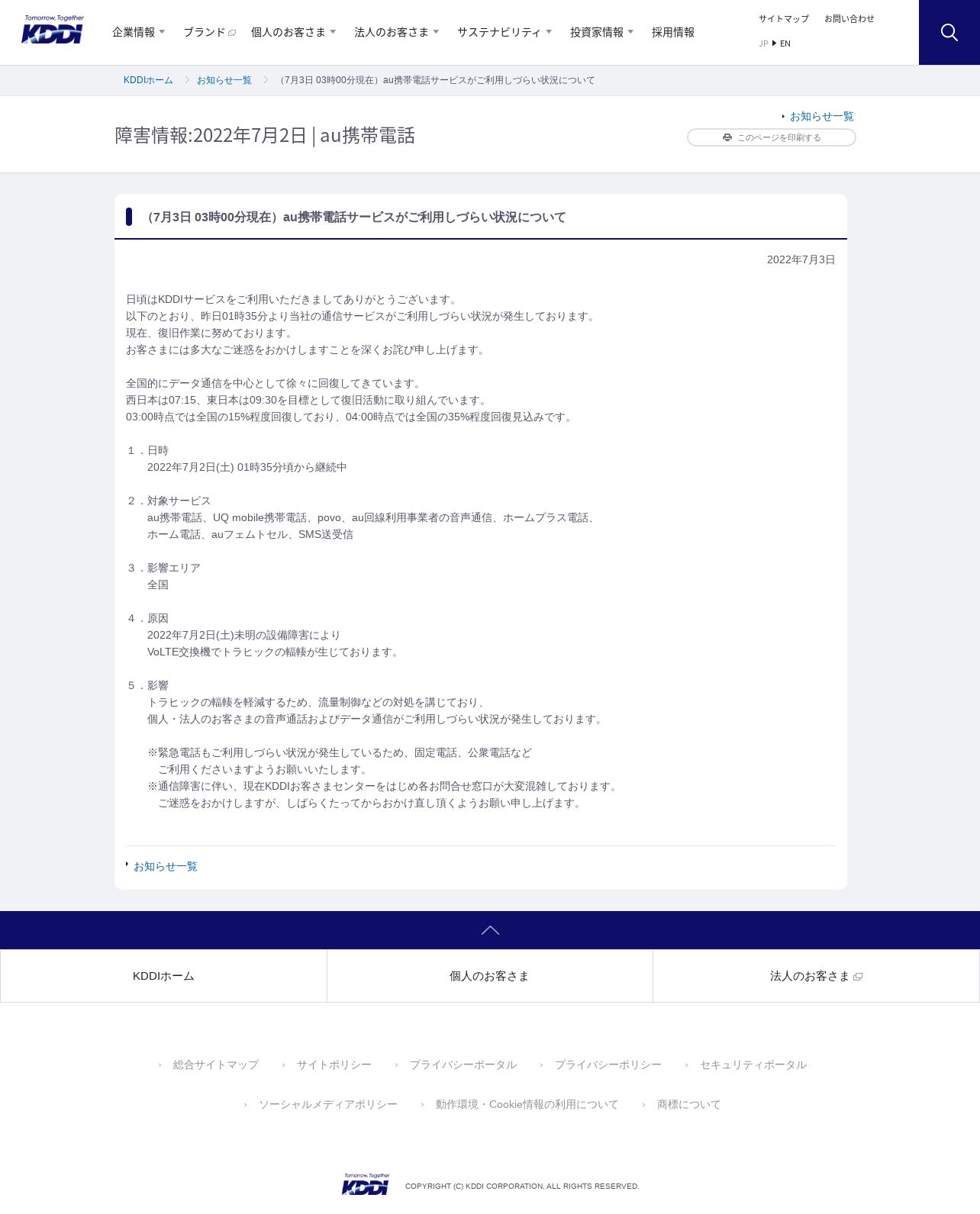The height and width of the screenshot is (1214, 980).
Task: Open the サイトマップ link
Action: [x=784, y=18]
